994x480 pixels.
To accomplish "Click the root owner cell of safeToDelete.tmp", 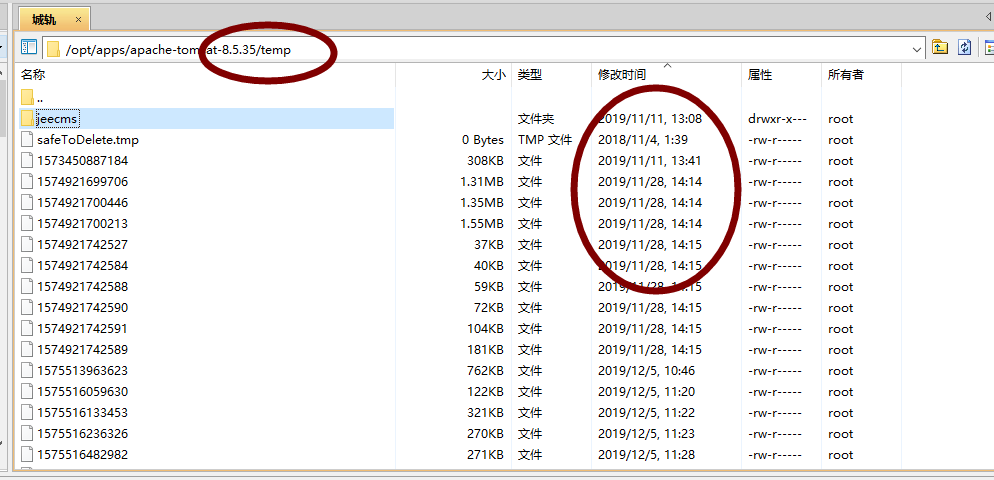I will [841, 140].
